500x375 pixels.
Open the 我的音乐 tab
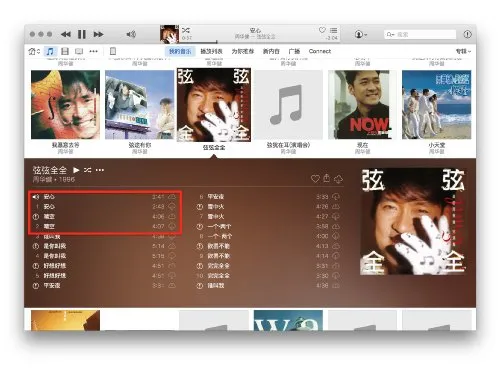coord(180,51)
